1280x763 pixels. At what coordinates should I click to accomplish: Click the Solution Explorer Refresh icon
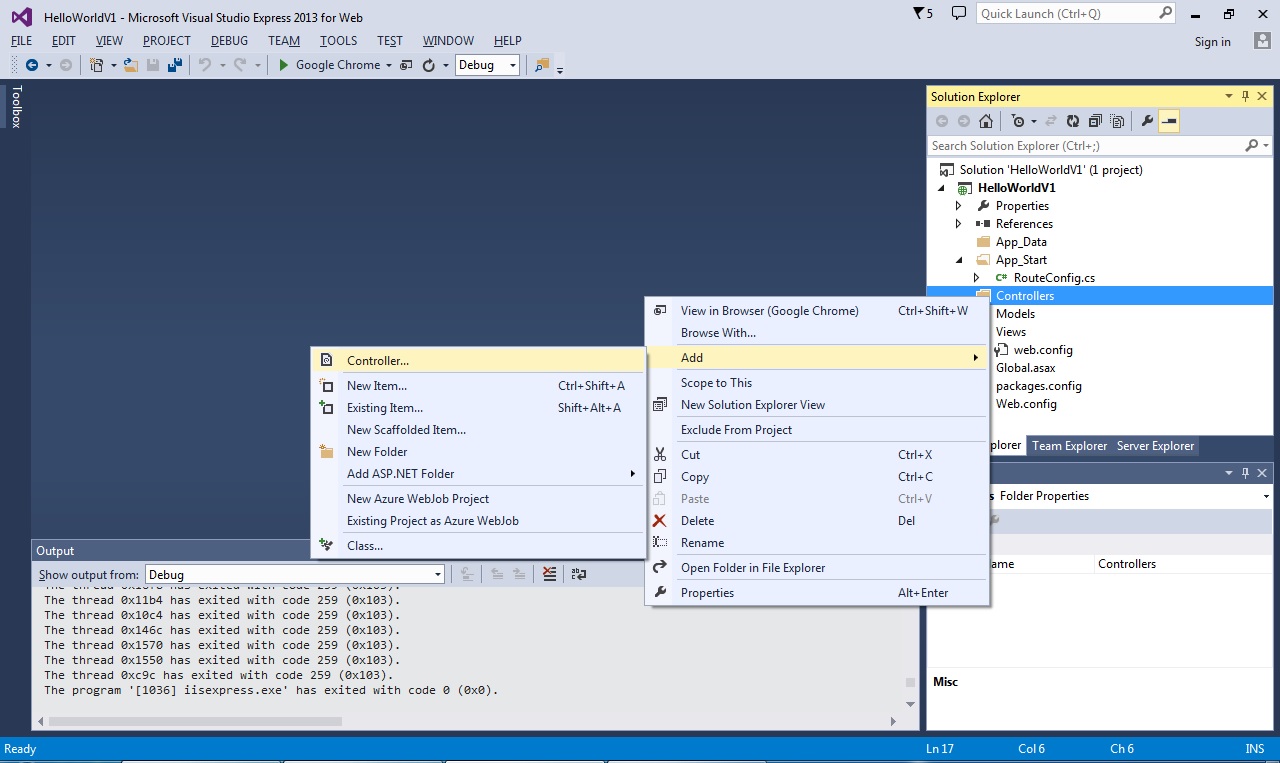tap(1072, 121)
